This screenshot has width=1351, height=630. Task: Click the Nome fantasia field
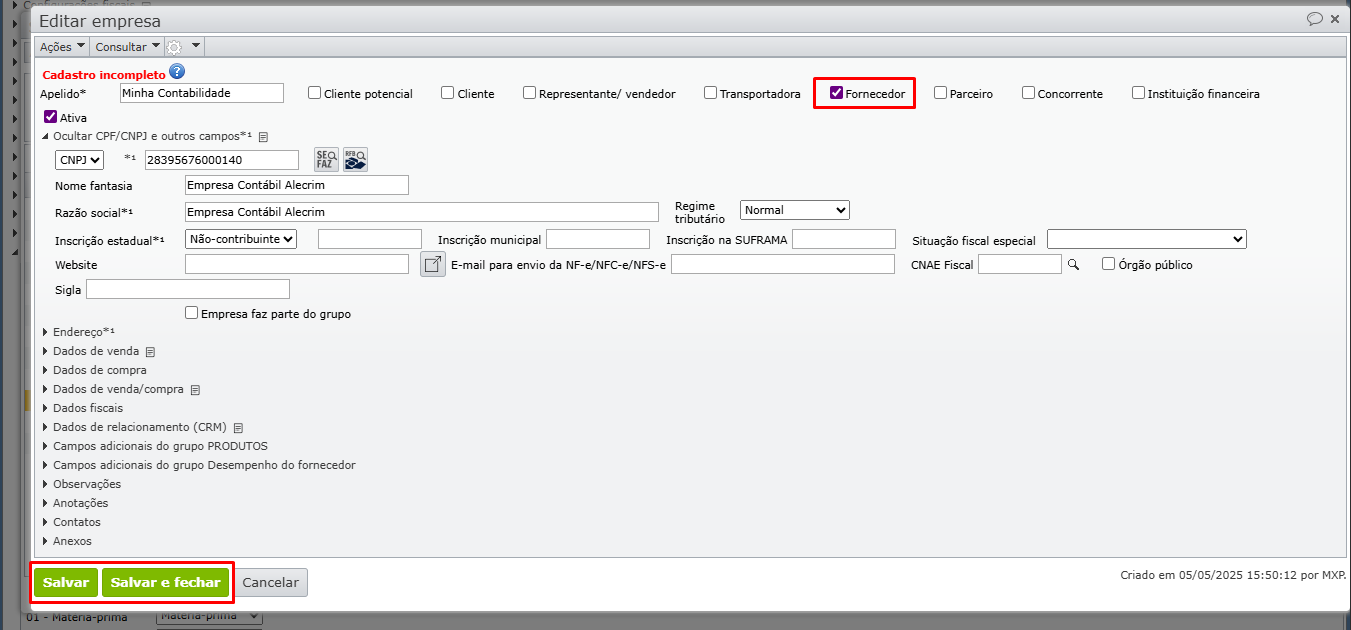(297, 185)
